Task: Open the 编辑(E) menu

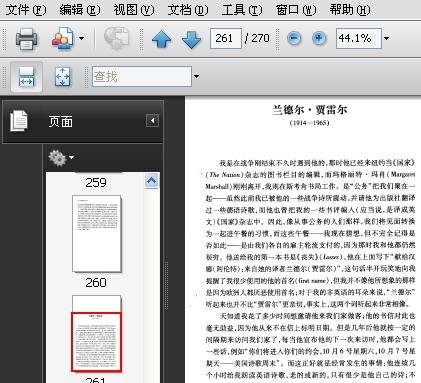Action: (x=80, y=10)
